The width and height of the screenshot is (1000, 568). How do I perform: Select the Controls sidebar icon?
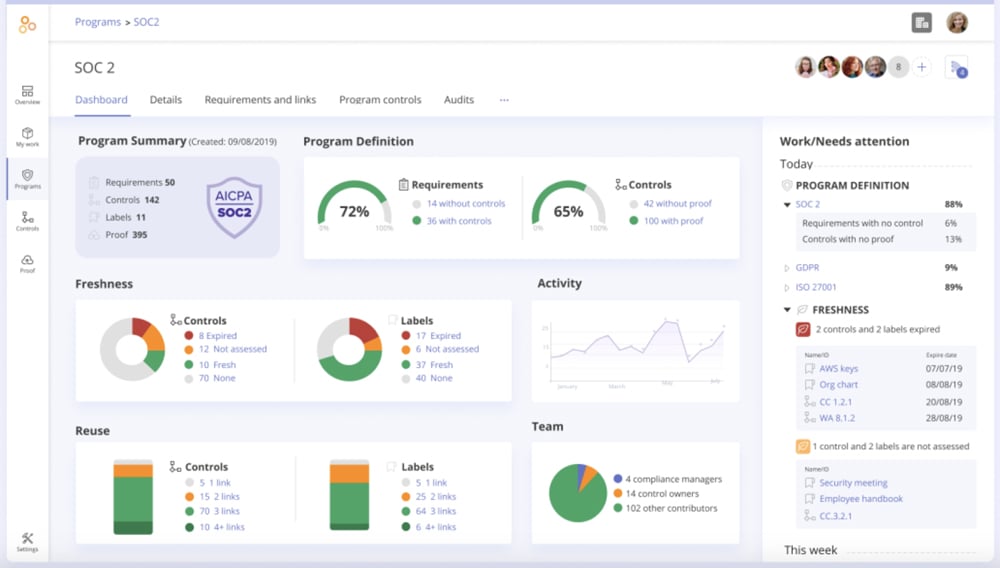coord(27,221)
